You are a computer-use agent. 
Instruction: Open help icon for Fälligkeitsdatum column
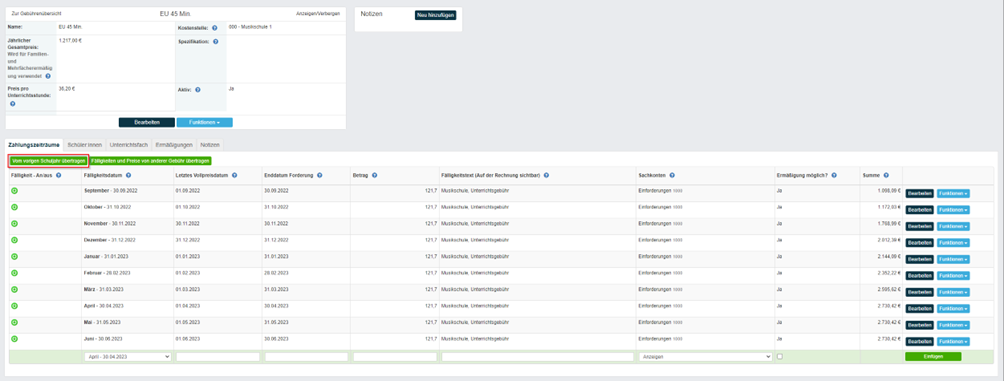(129, 175)
